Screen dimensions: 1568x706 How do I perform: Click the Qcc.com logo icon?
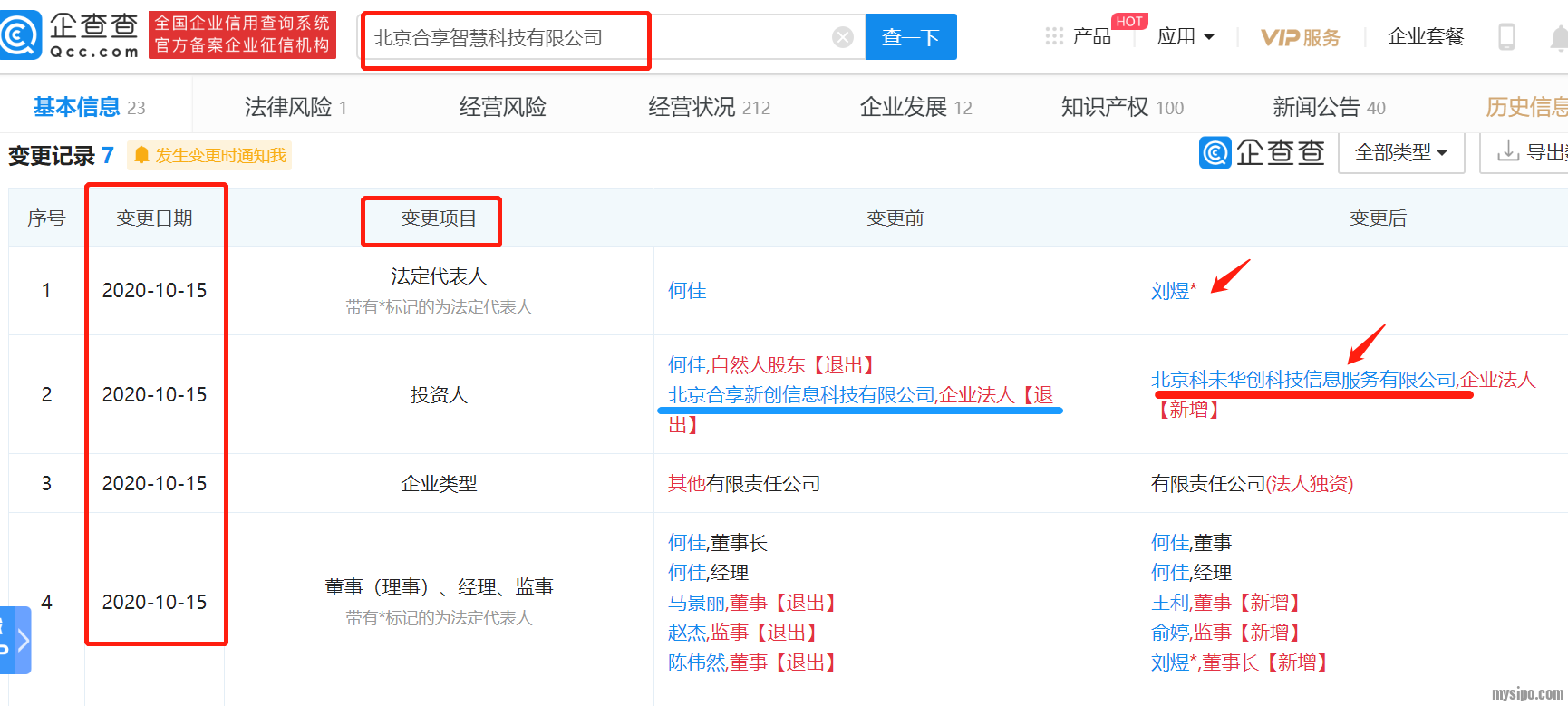(22, 35)
